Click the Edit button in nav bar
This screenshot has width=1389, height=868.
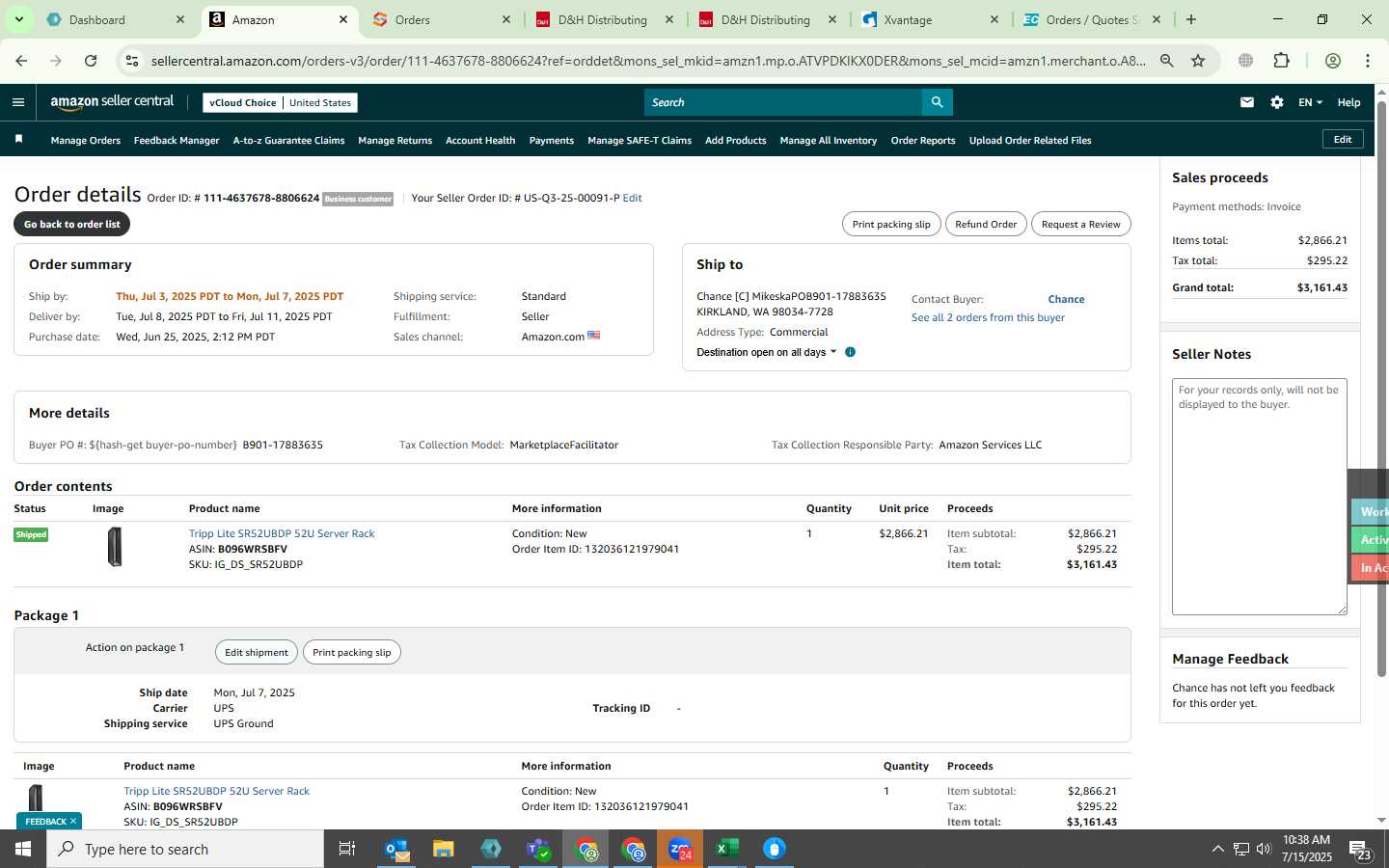coord(1343,139)
